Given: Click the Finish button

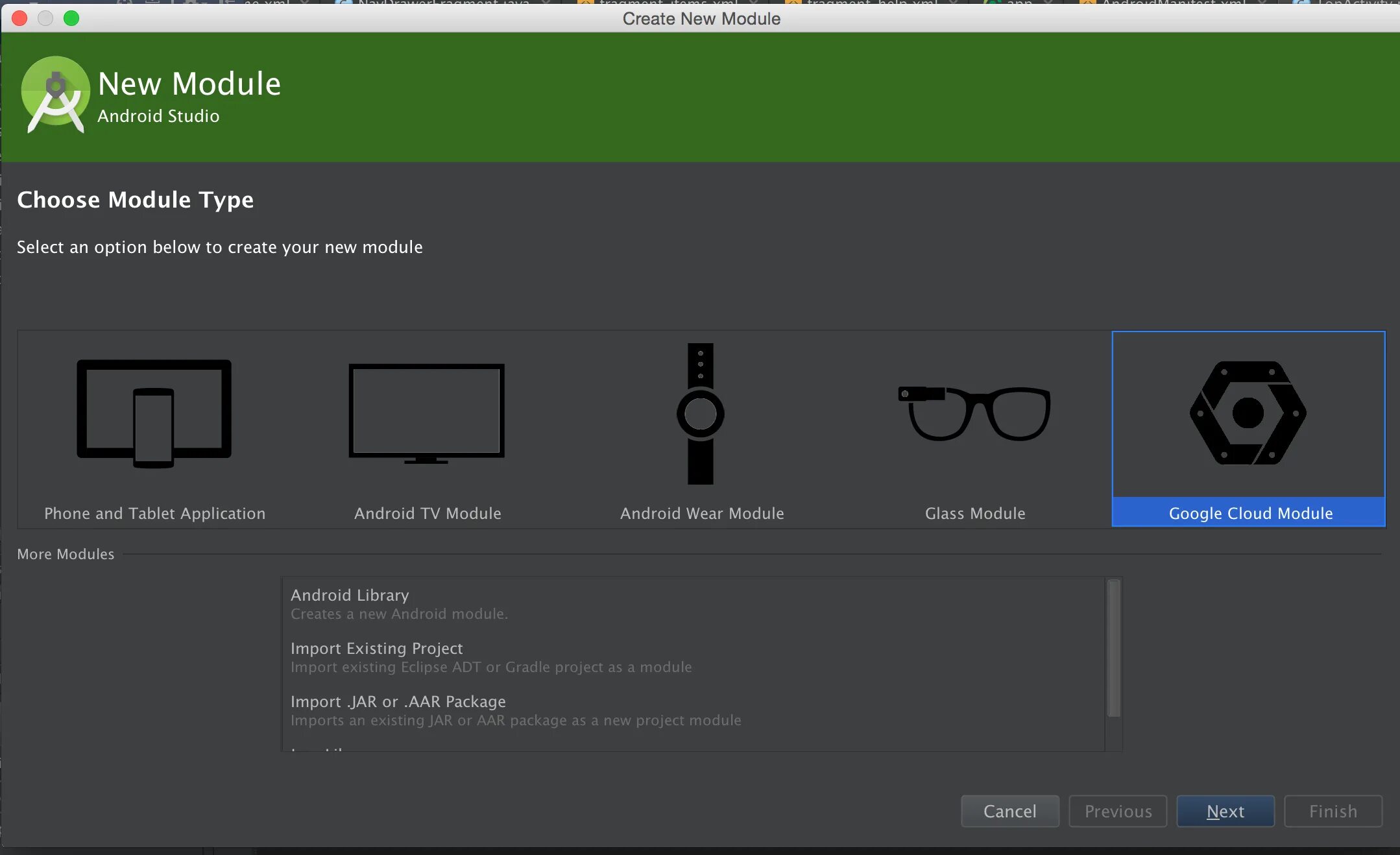Looking at the screenshot, I should click(x=1333, y=811).
